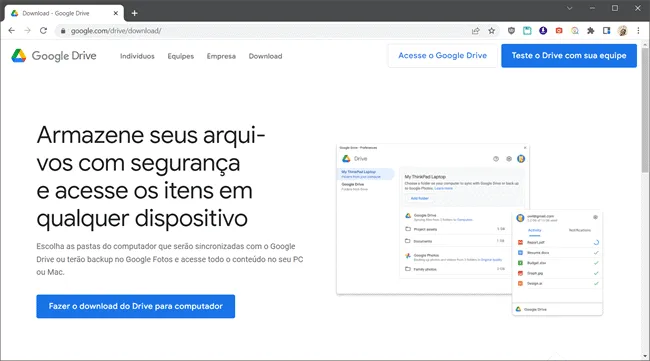Minimize the Chrome window

point(592,8)
